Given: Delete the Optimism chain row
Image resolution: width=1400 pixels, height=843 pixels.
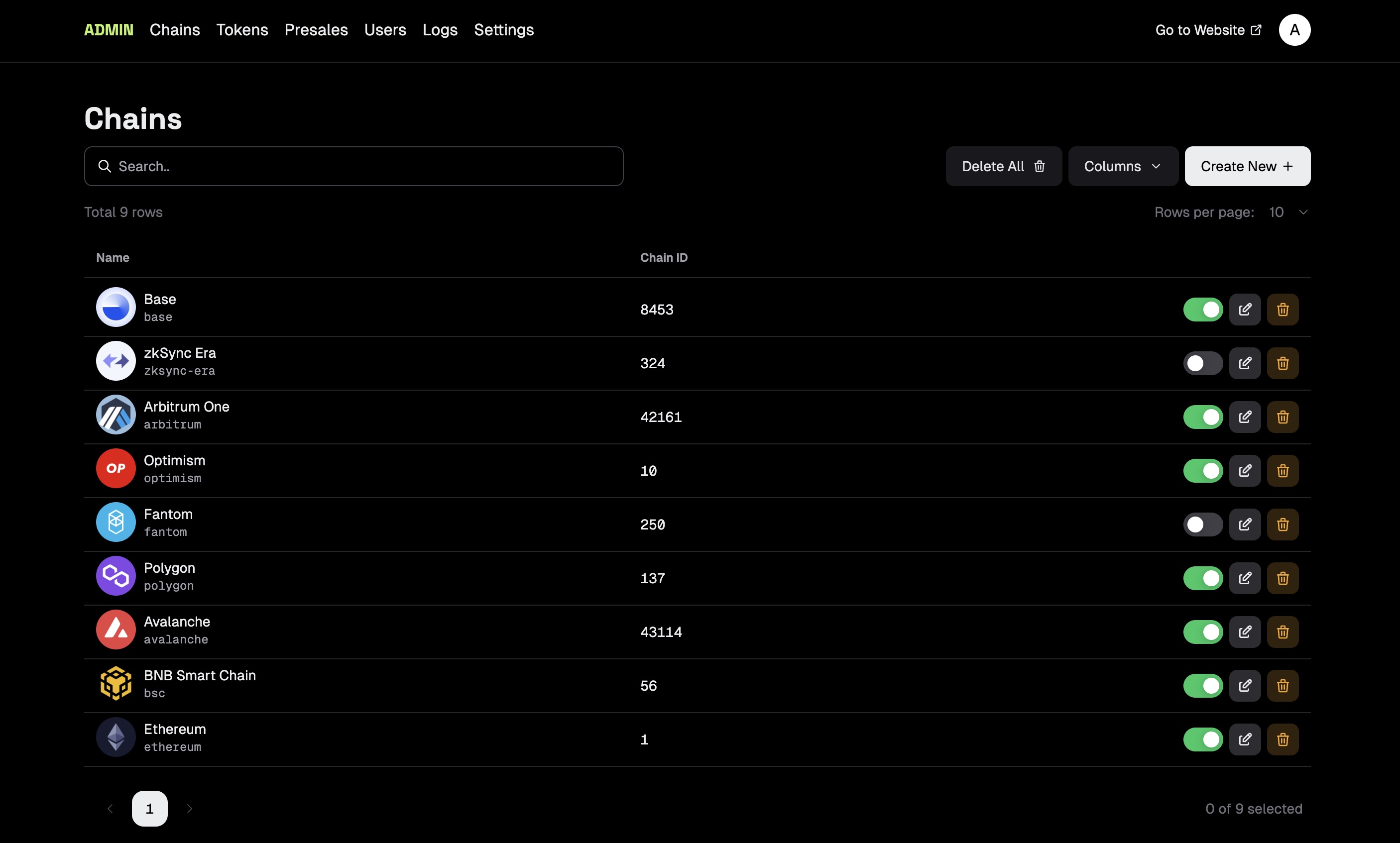Looking at the screenshot, I should pyautogui.click(x=1283, y=470).
